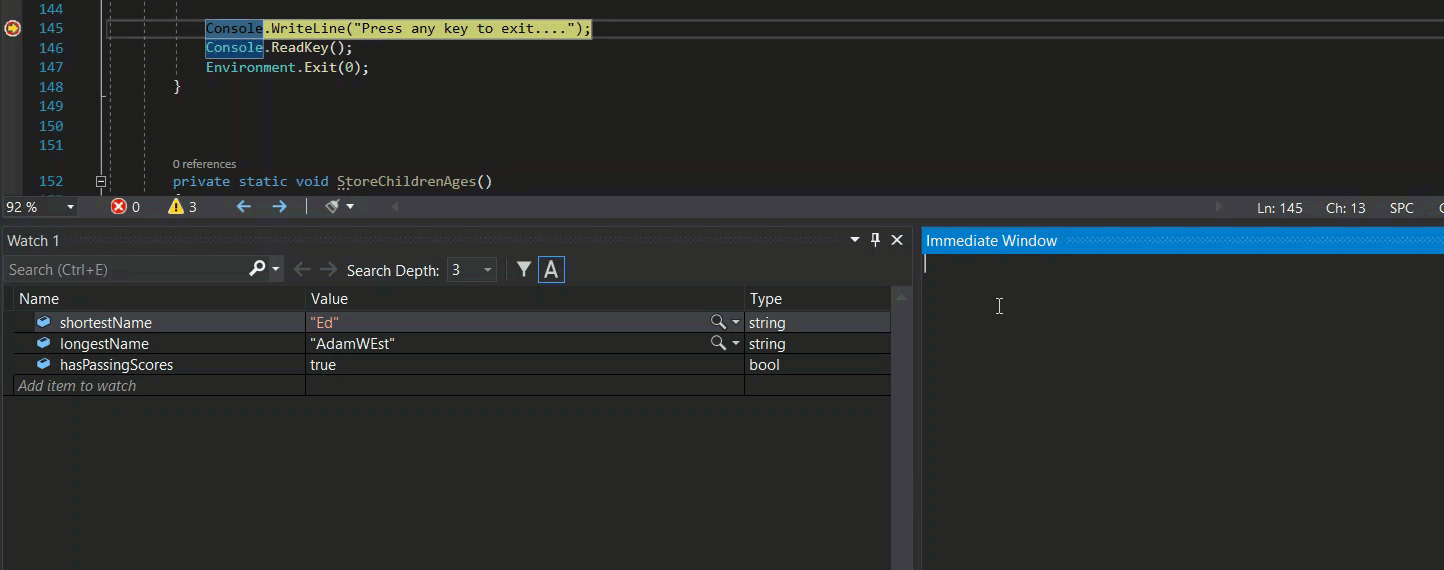
Task: Click the find previous arrow in Watch search
Action: 301,270
